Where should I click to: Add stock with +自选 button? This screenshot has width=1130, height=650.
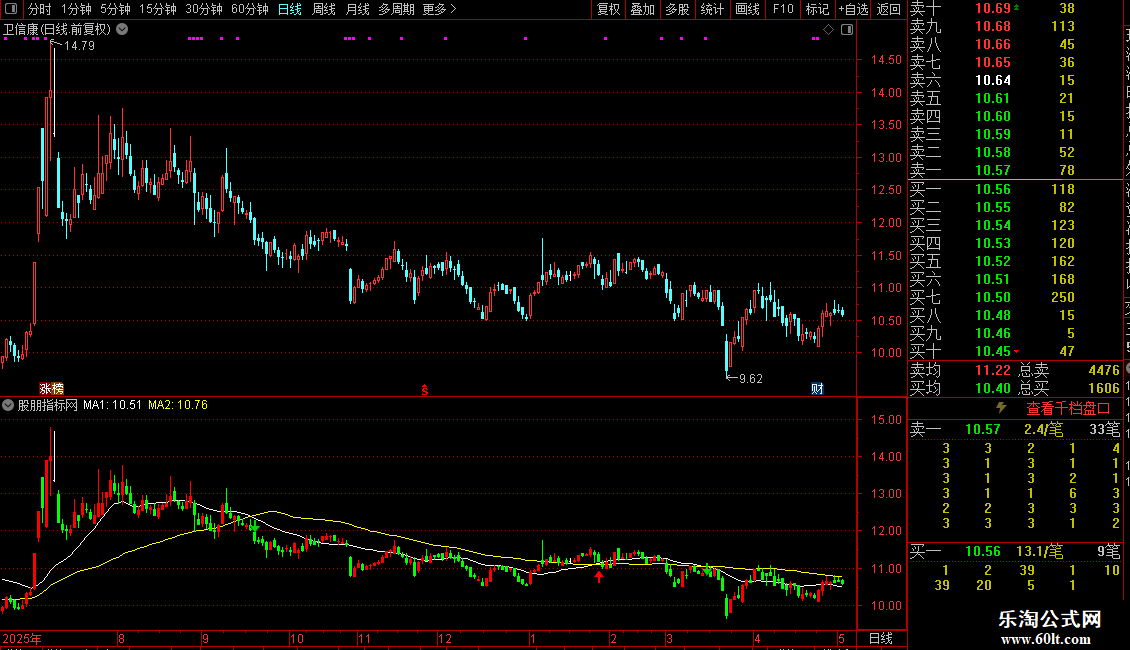853,9
